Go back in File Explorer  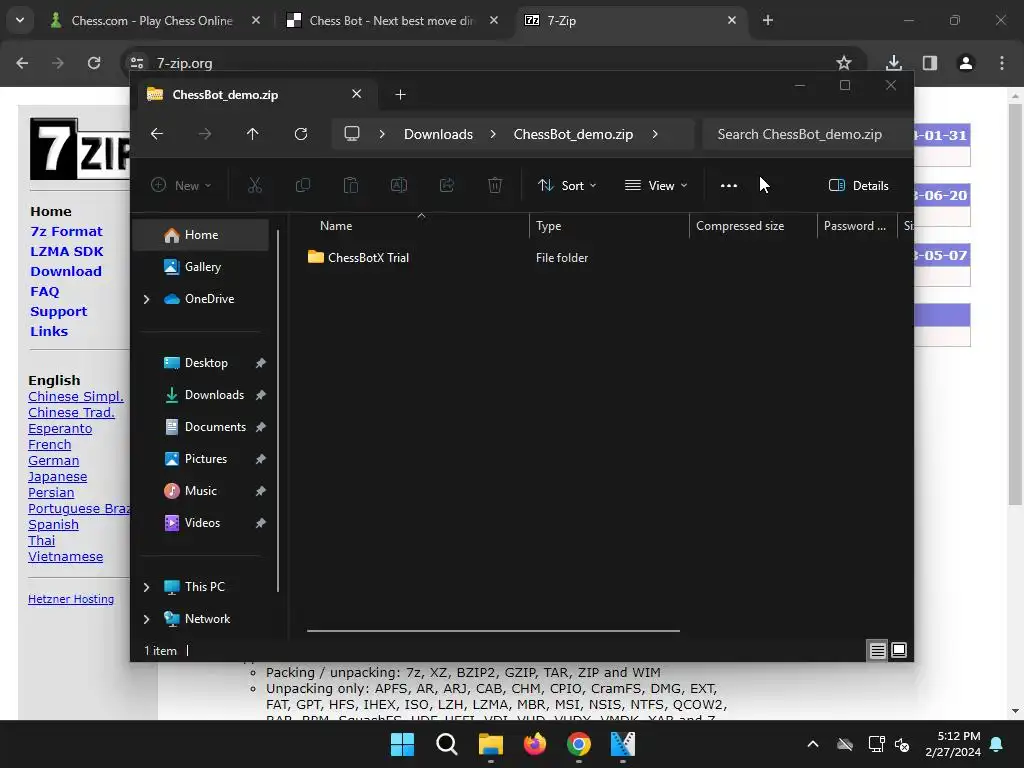(157, 134)
